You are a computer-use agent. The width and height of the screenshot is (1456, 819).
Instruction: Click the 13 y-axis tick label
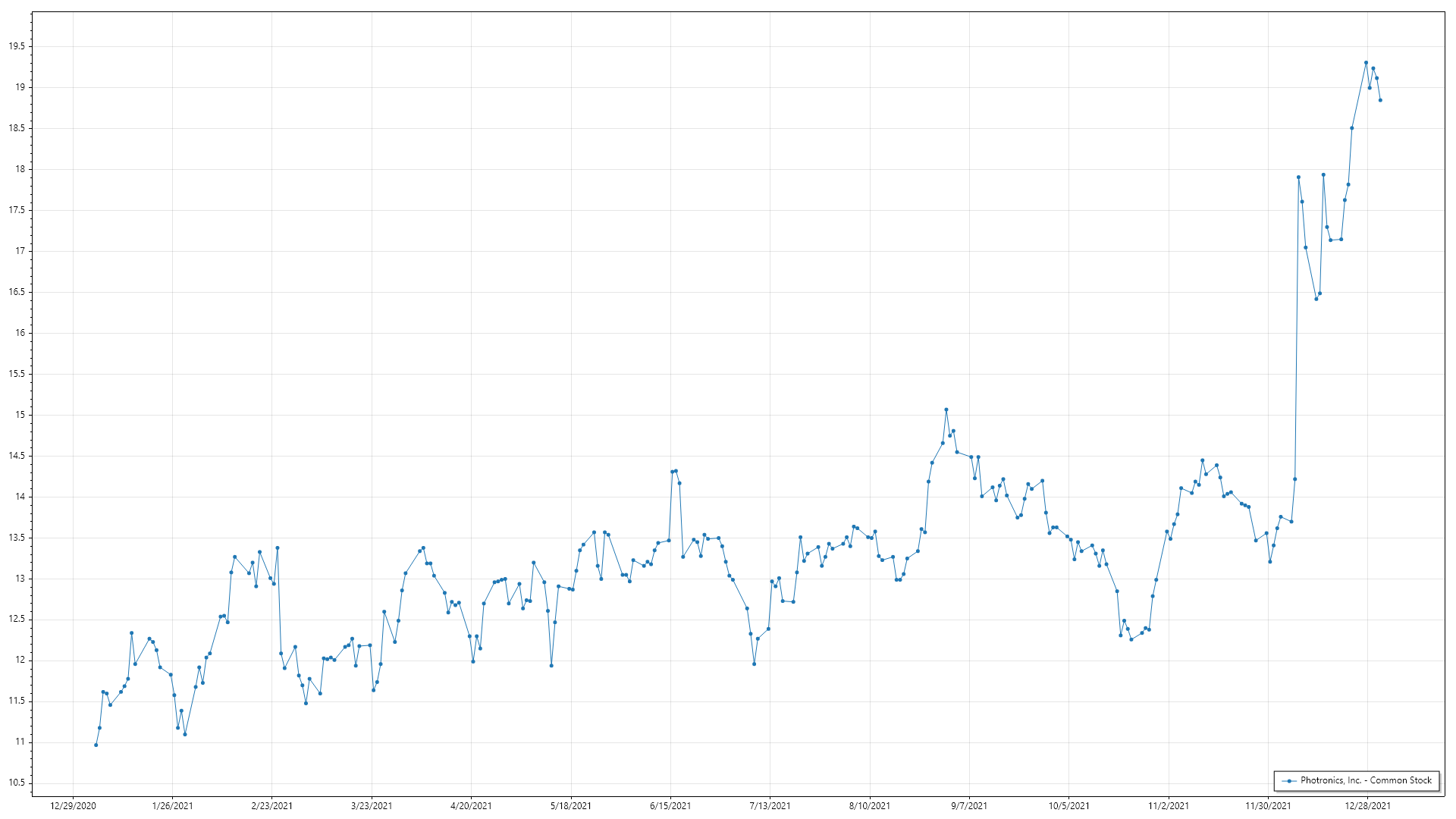pos(20,579)
